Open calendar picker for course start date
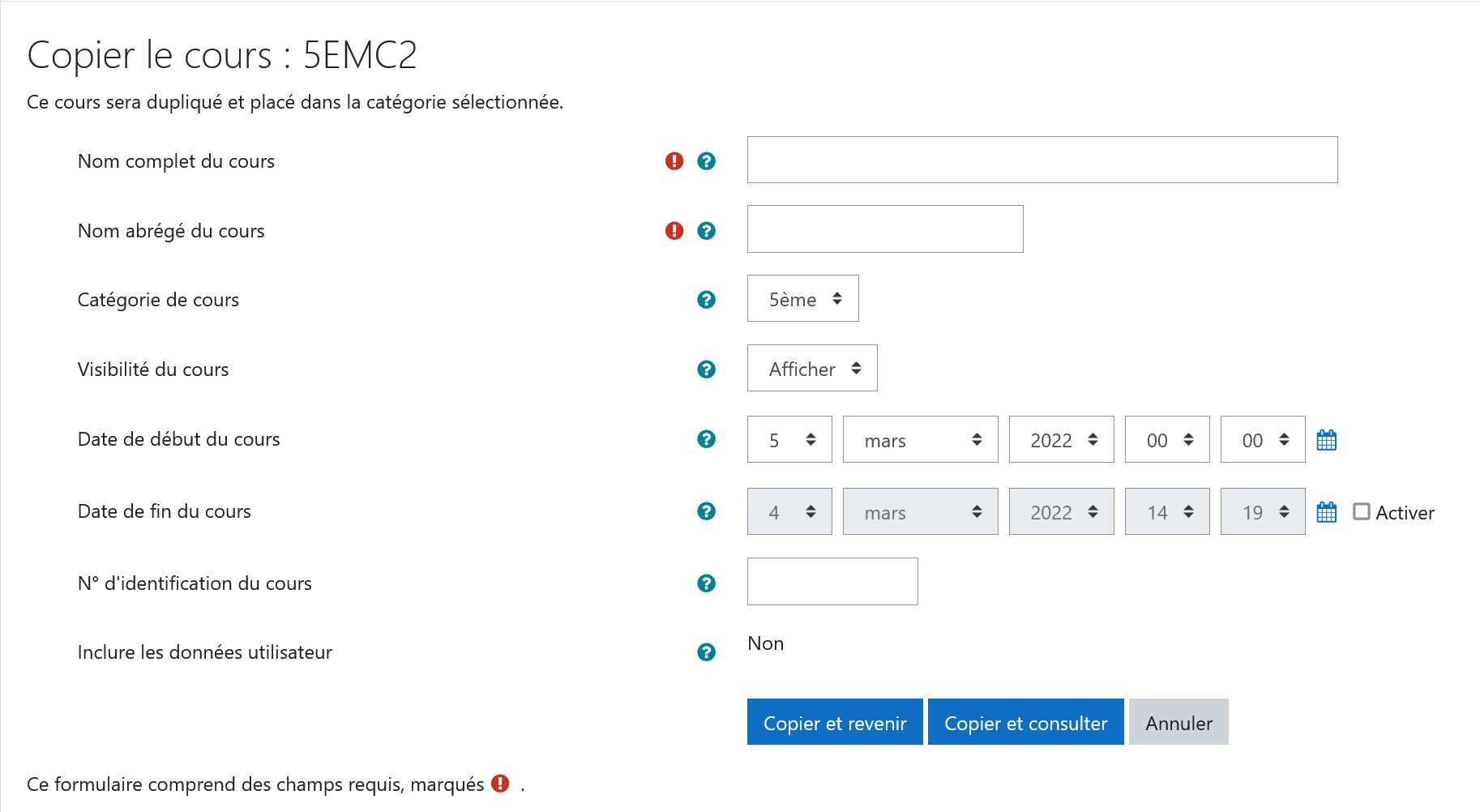The height and width of the screenshot is (812, 1480). (x=1327, y=440)
